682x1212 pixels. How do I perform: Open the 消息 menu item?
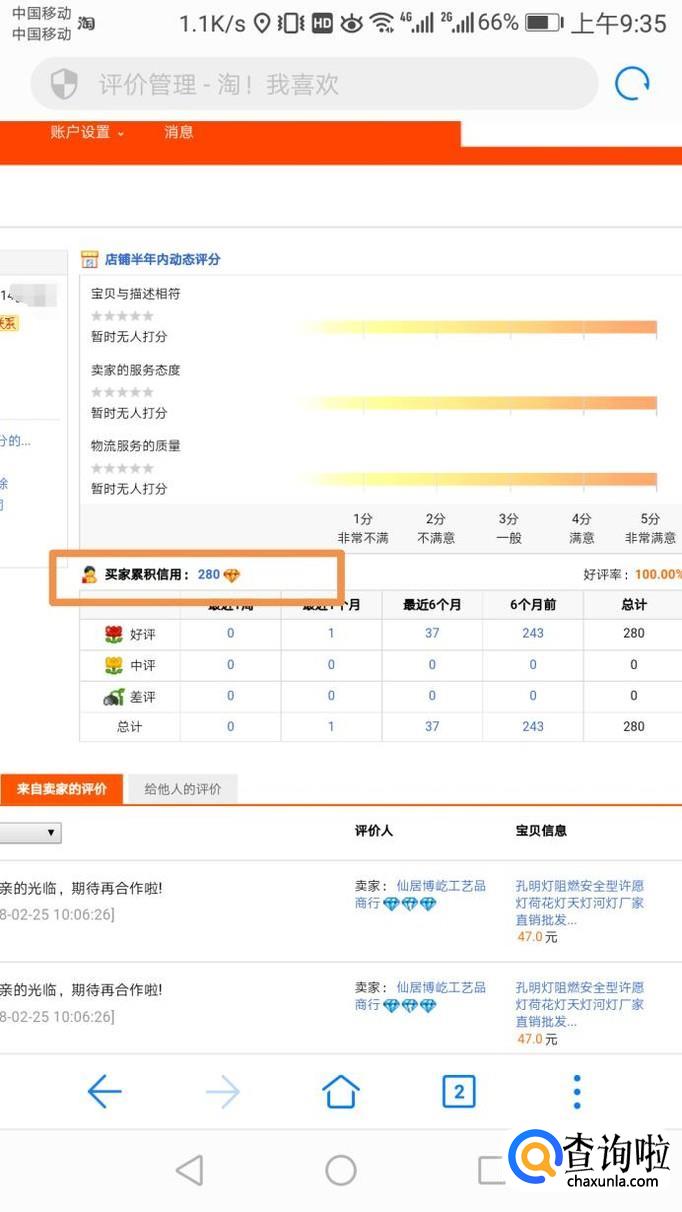click(179, 132)
